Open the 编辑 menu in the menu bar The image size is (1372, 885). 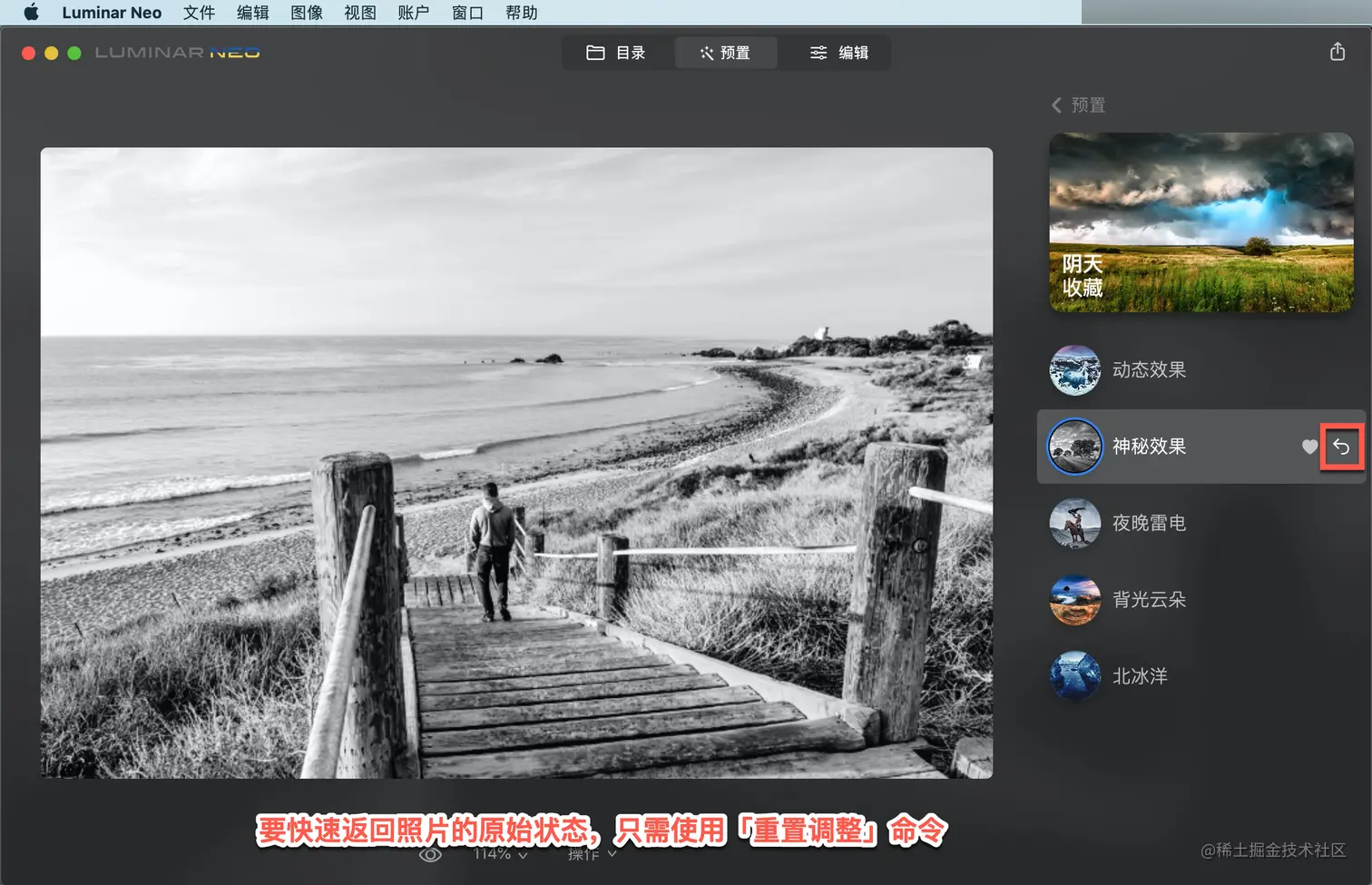coord(252,13)
